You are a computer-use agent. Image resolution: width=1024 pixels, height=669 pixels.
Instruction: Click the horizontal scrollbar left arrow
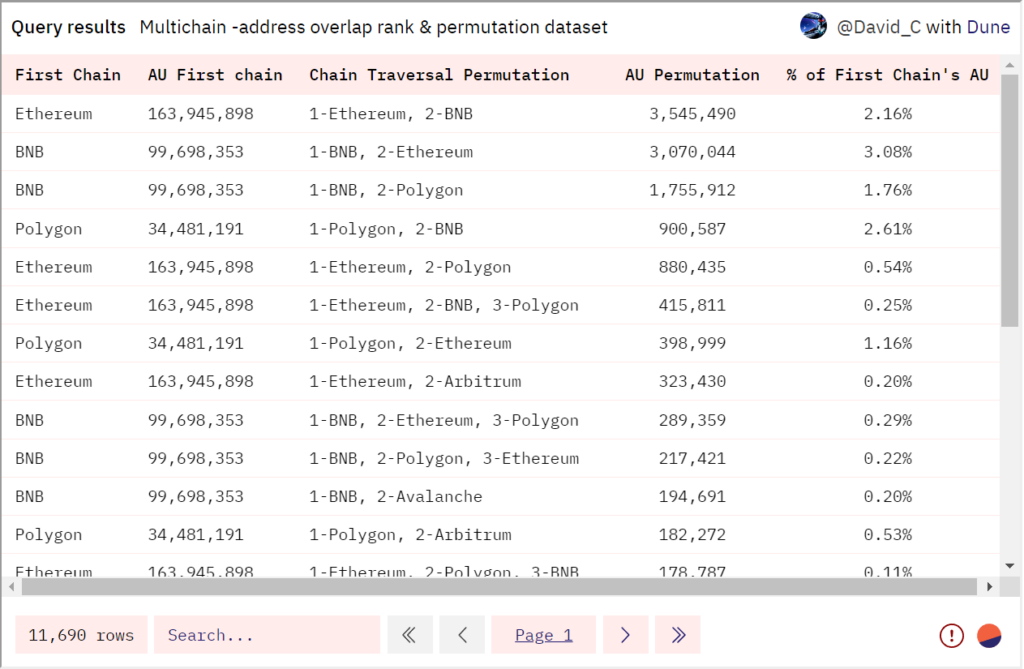click(x=11, y=587)
